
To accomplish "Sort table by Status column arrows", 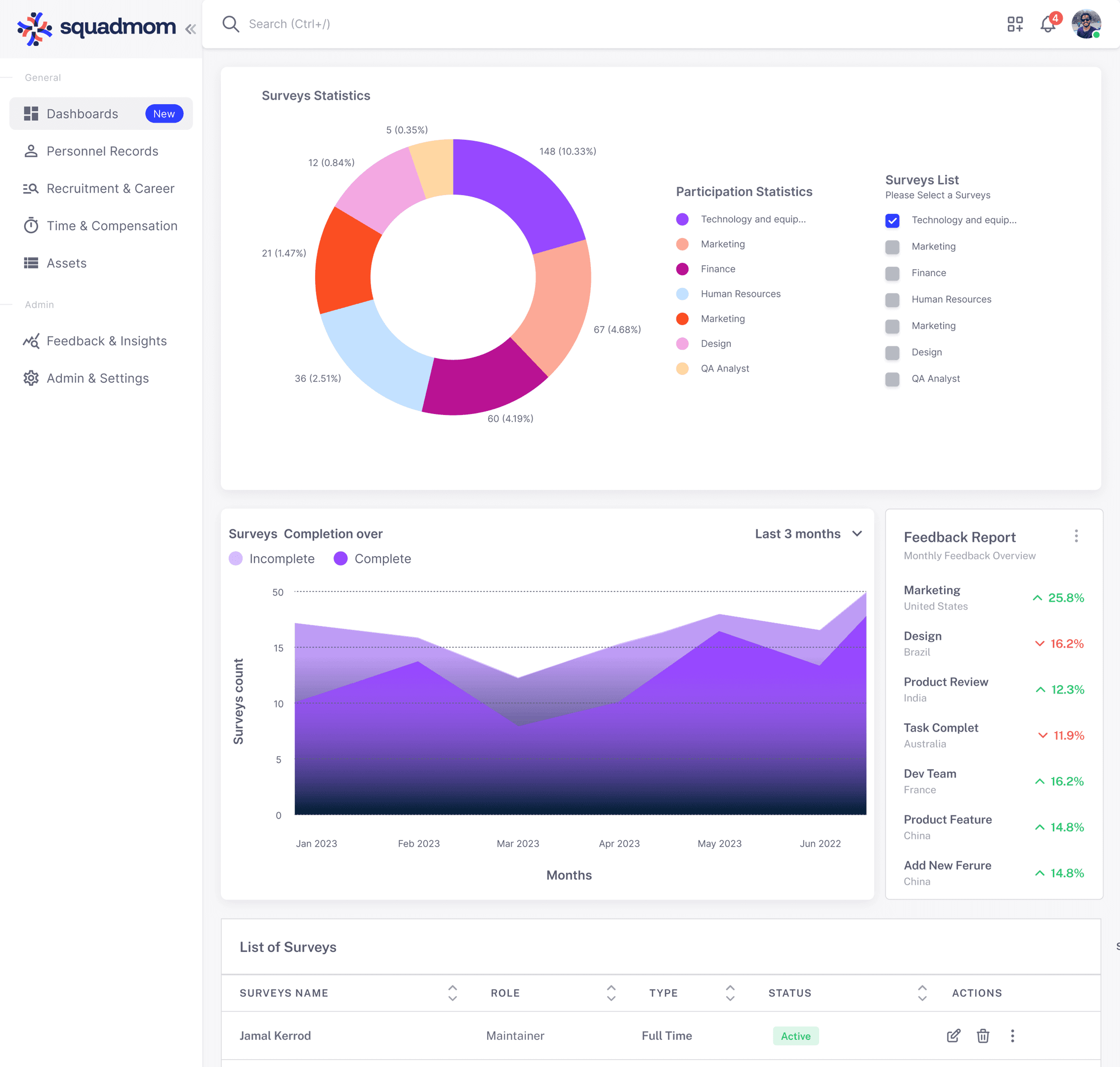I will (x=922, y=993).
